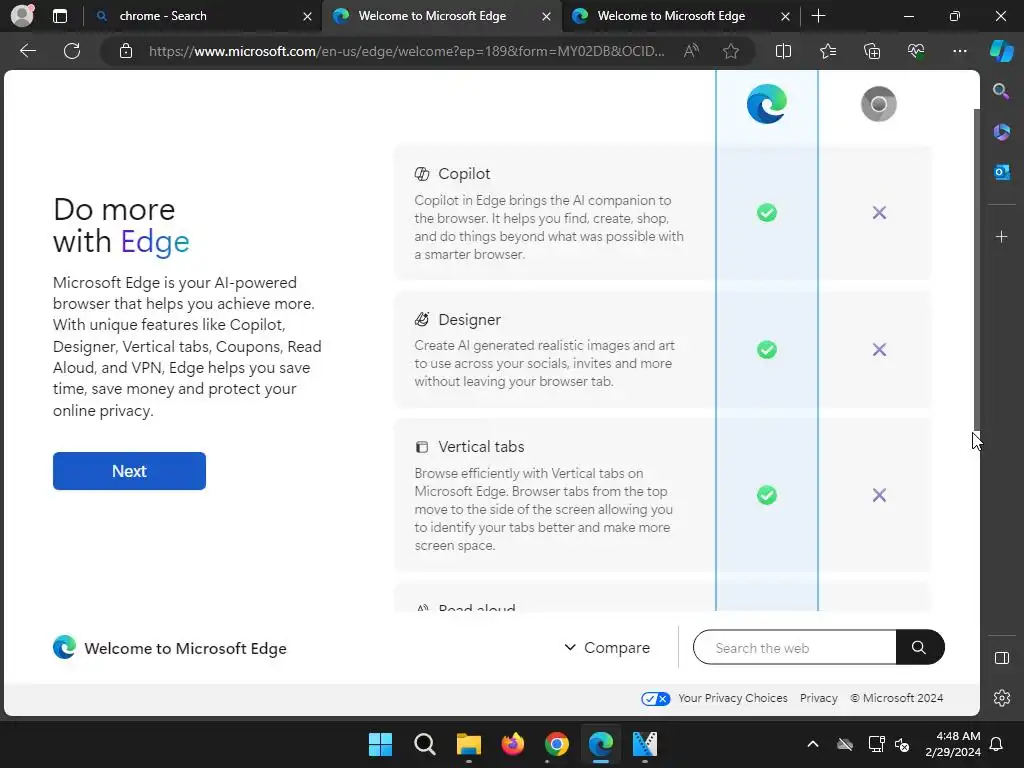Click the Your Privacy Choices toggle icon

point(655,699)
